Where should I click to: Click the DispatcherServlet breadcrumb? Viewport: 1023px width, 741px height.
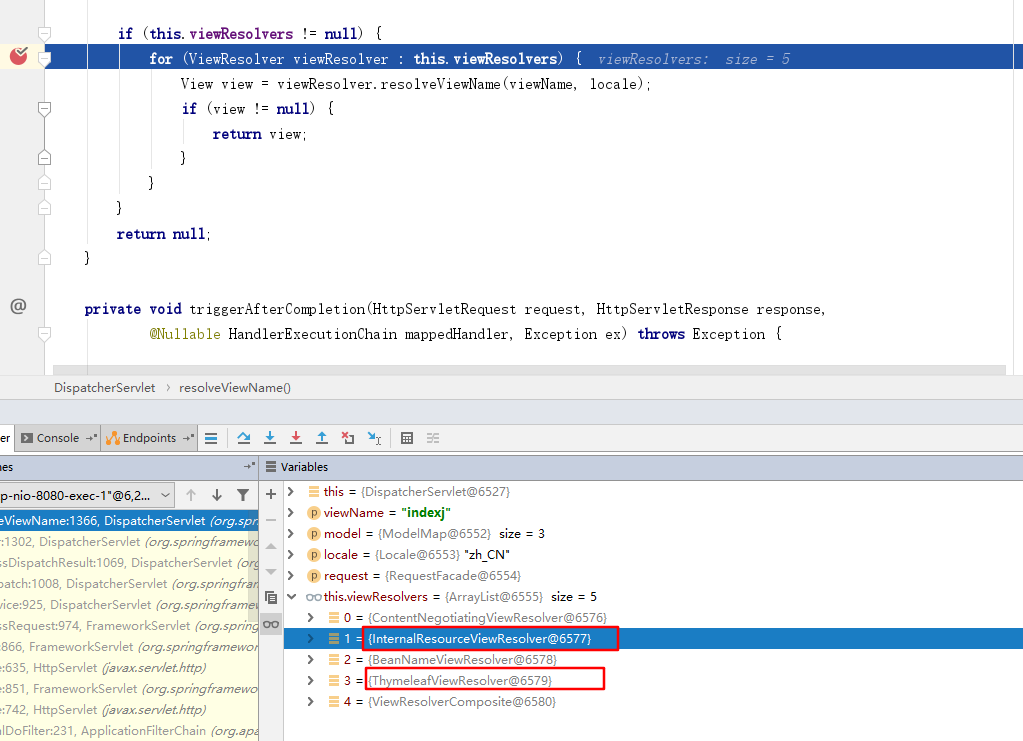[x=105, y=387]
